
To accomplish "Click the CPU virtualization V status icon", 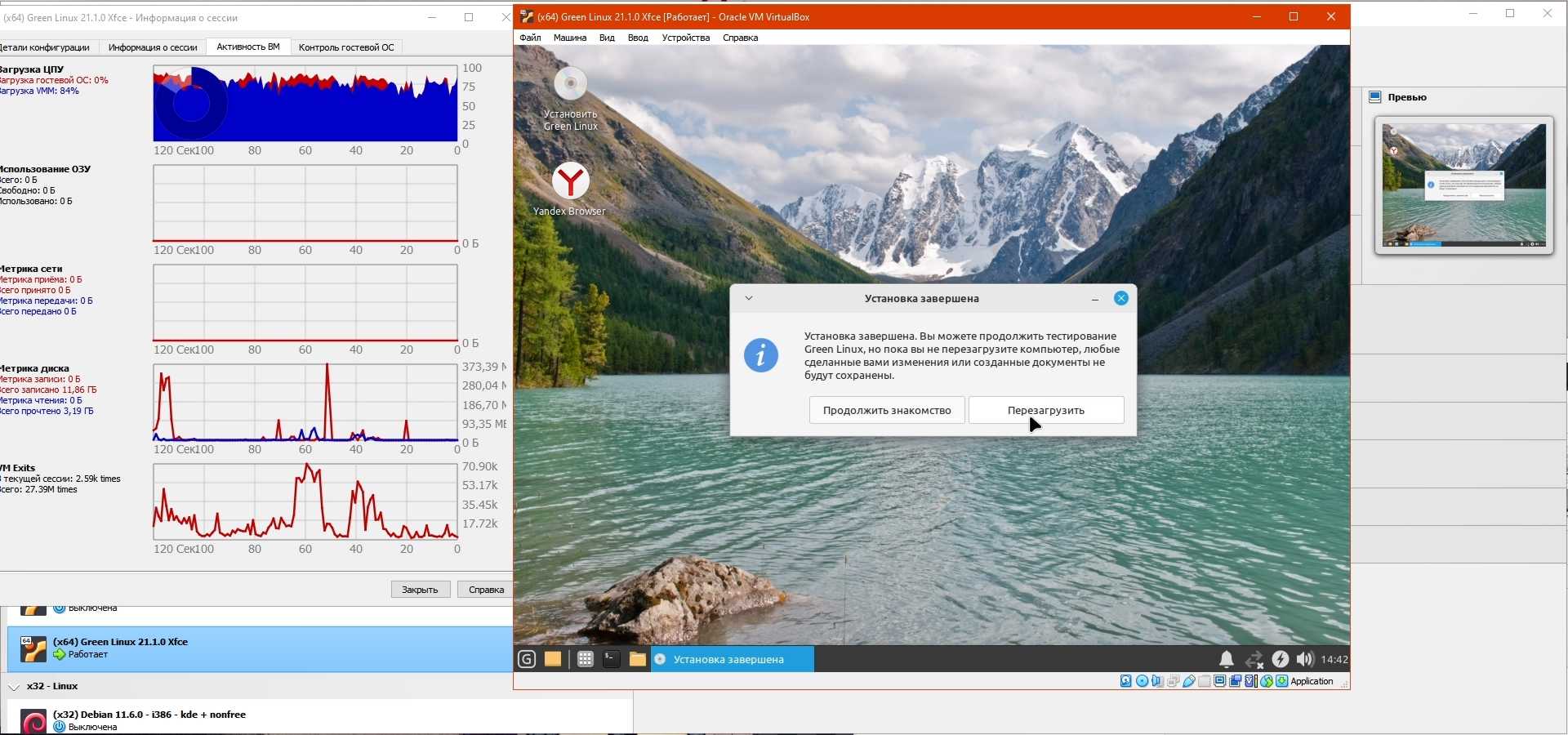I will pyautogui.click(x=1250, y=681).
